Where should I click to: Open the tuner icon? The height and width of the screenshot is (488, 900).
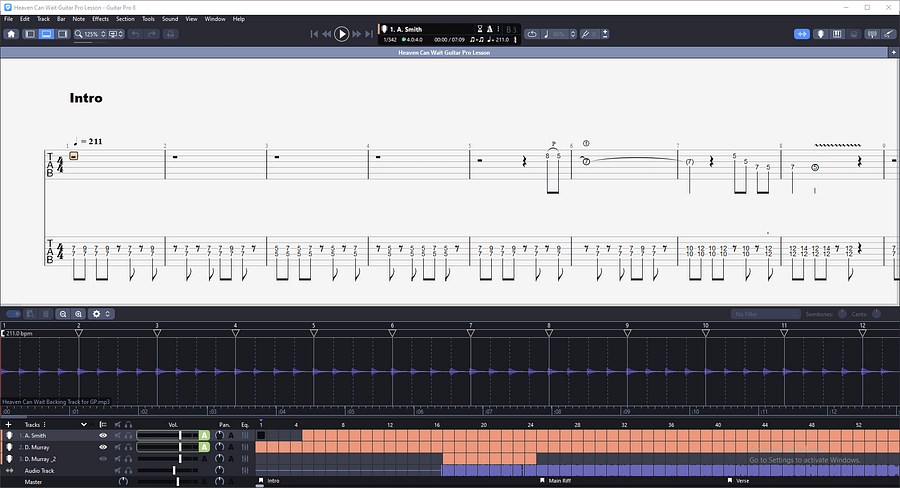[872, 34]
